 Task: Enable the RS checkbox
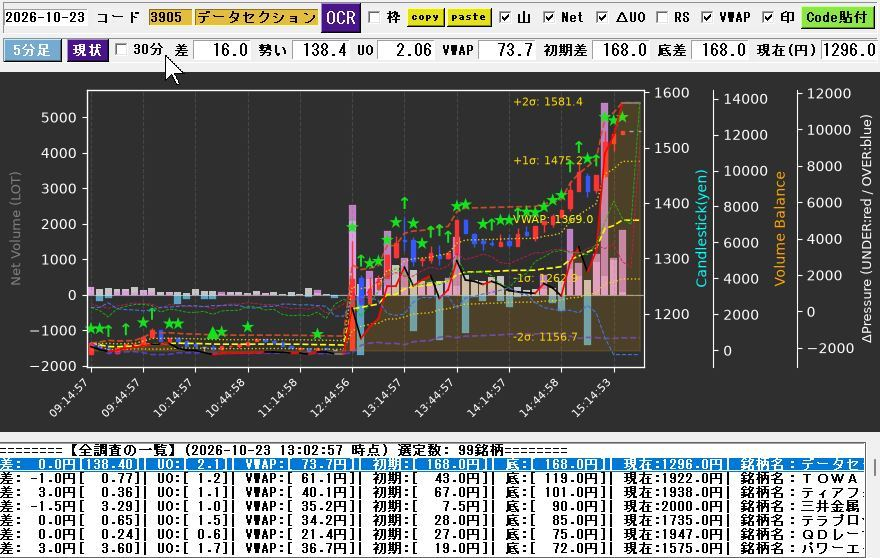point(662,17)
